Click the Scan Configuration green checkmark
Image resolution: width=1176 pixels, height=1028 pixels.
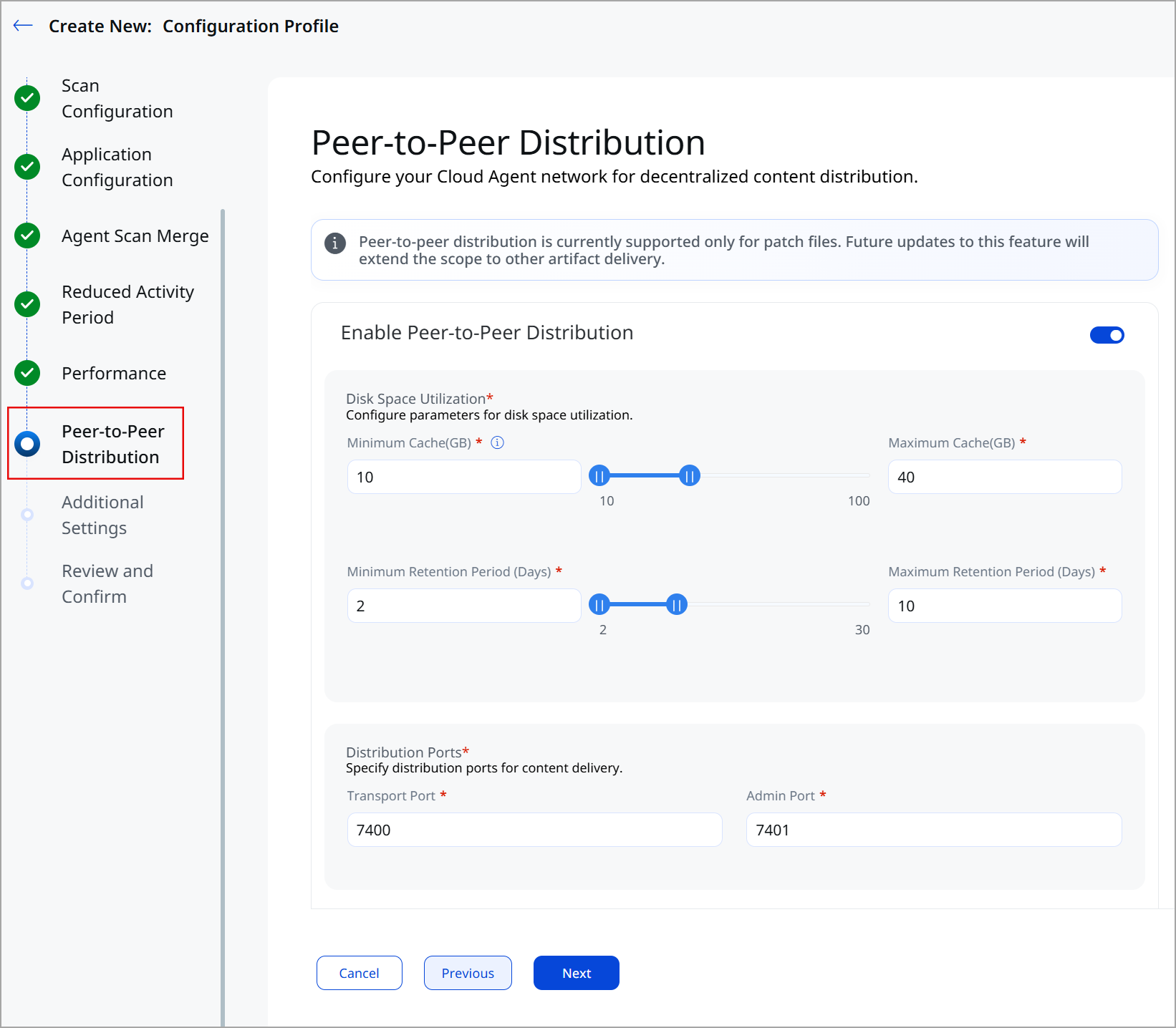(27, 98)
